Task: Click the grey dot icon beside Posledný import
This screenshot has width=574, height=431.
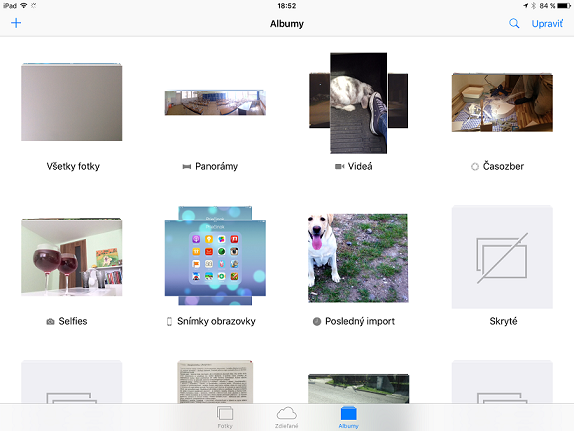Action: (317, 322)
